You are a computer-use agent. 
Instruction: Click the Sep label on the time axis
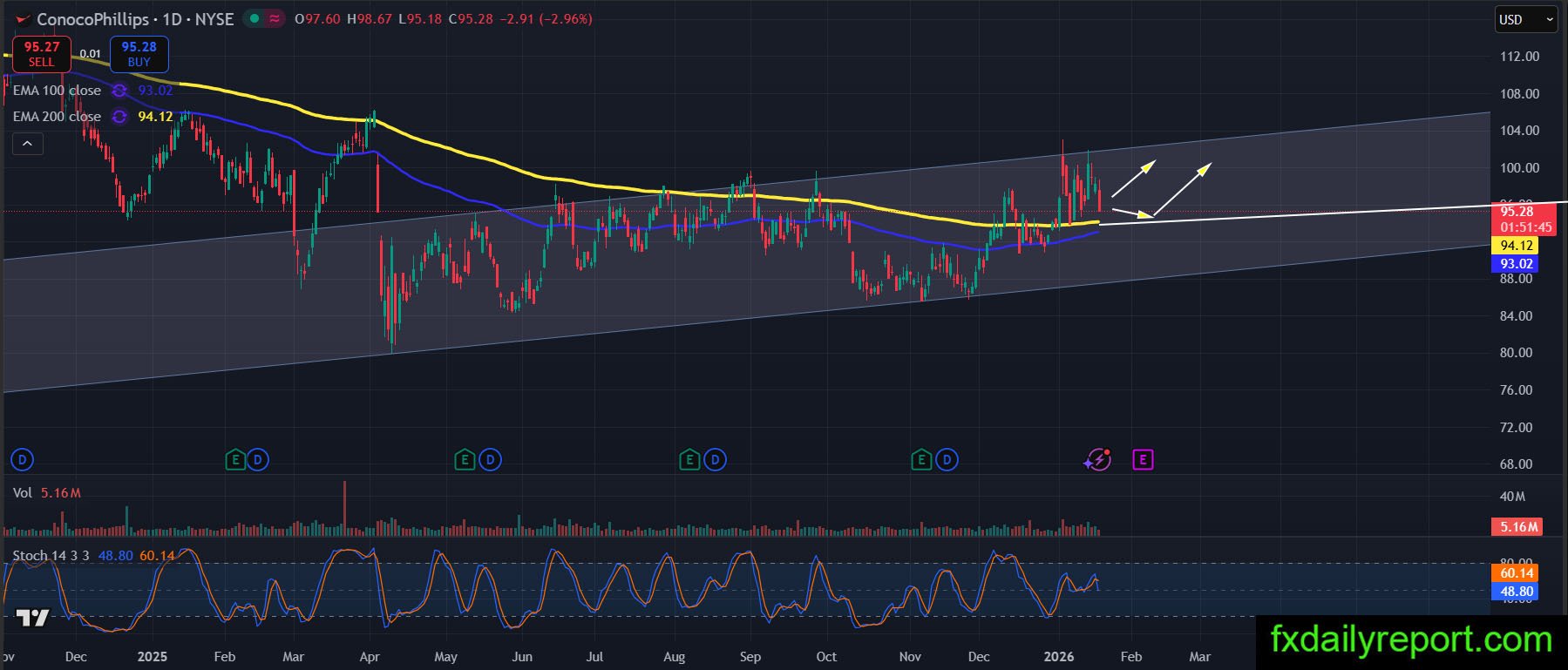click(x=750, y=657)
